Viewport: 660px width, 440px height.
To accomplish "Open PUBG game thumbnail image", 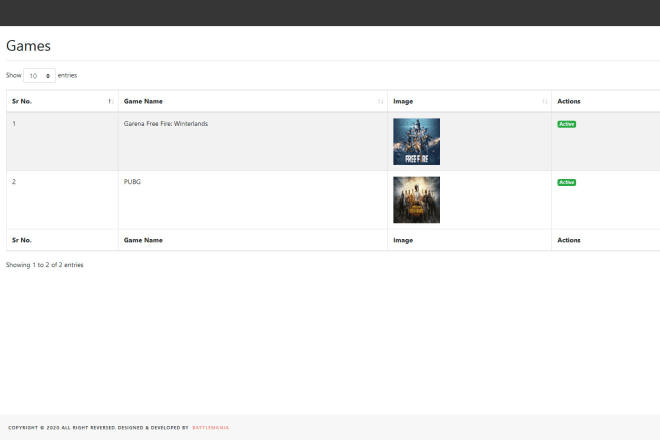I will click(x=416, y=200).
